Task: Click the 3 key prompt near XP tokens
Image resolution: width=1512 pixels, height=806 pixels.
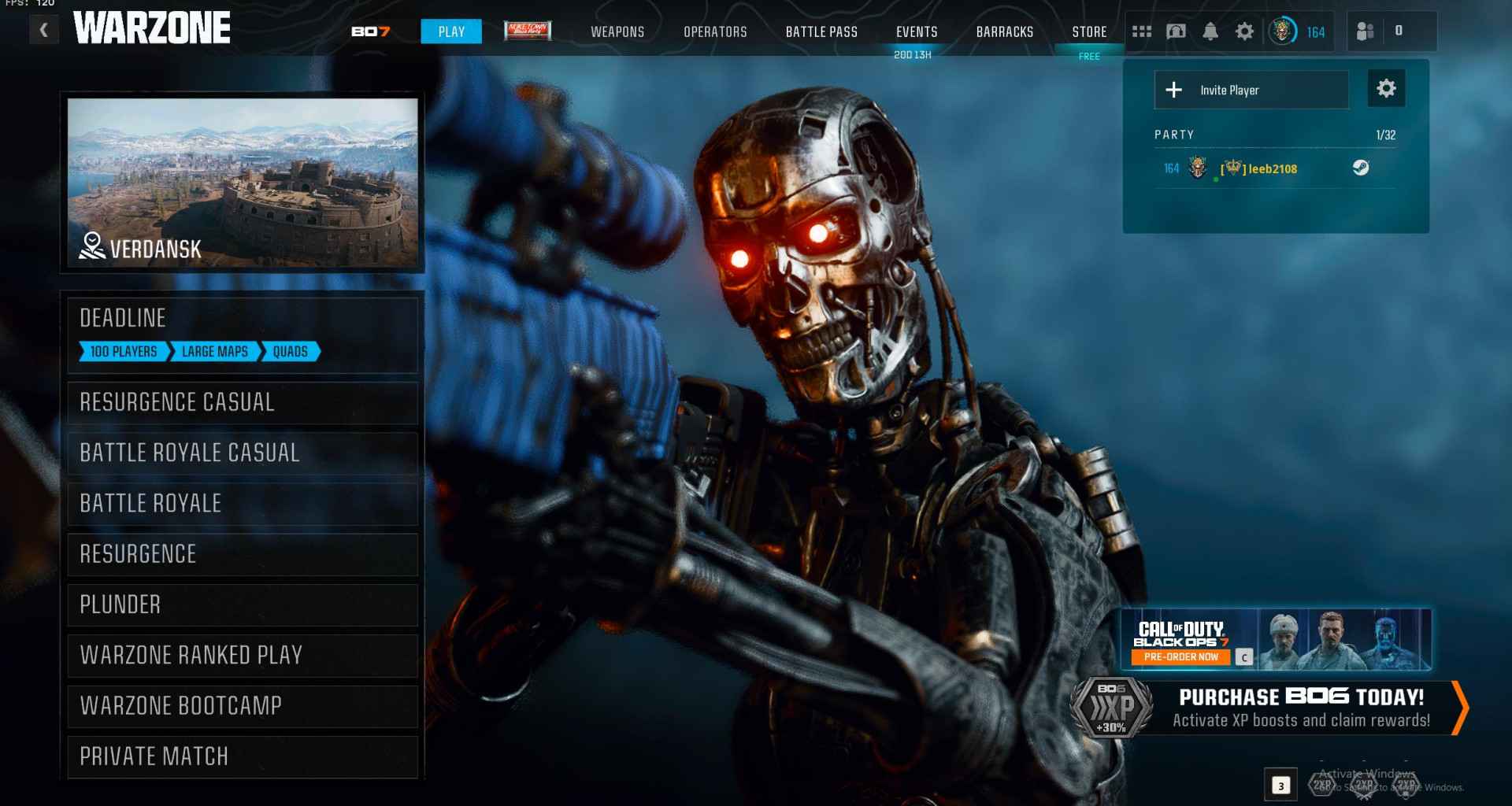Action: point(1280,786)
